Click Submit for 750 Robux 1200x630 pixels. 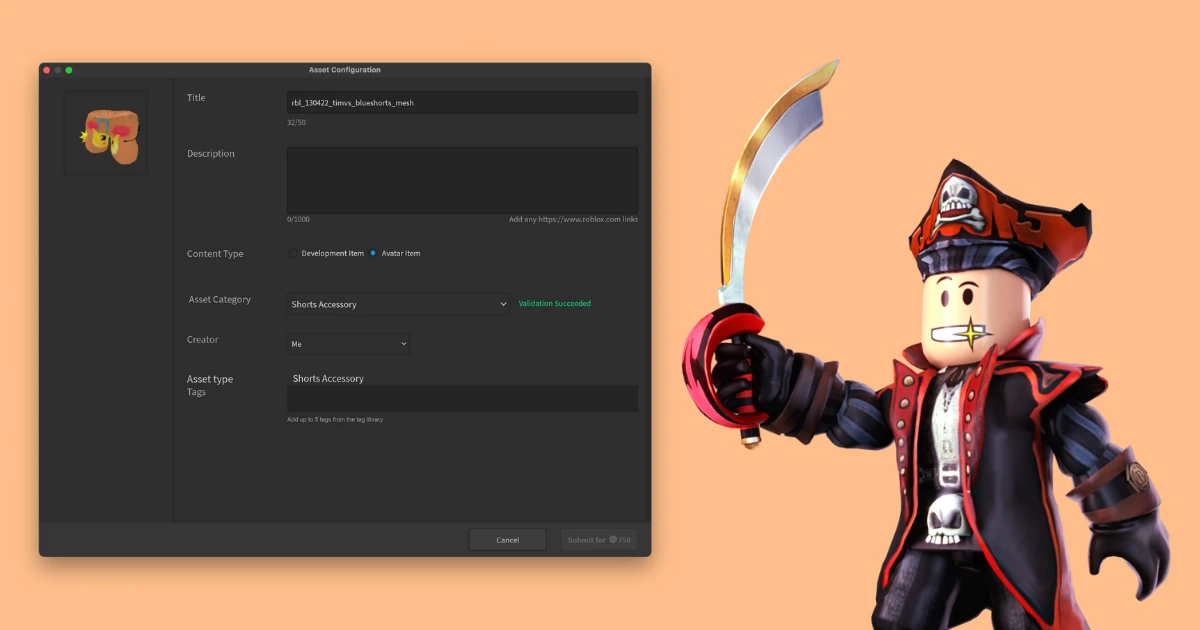[x=598, y=539]
